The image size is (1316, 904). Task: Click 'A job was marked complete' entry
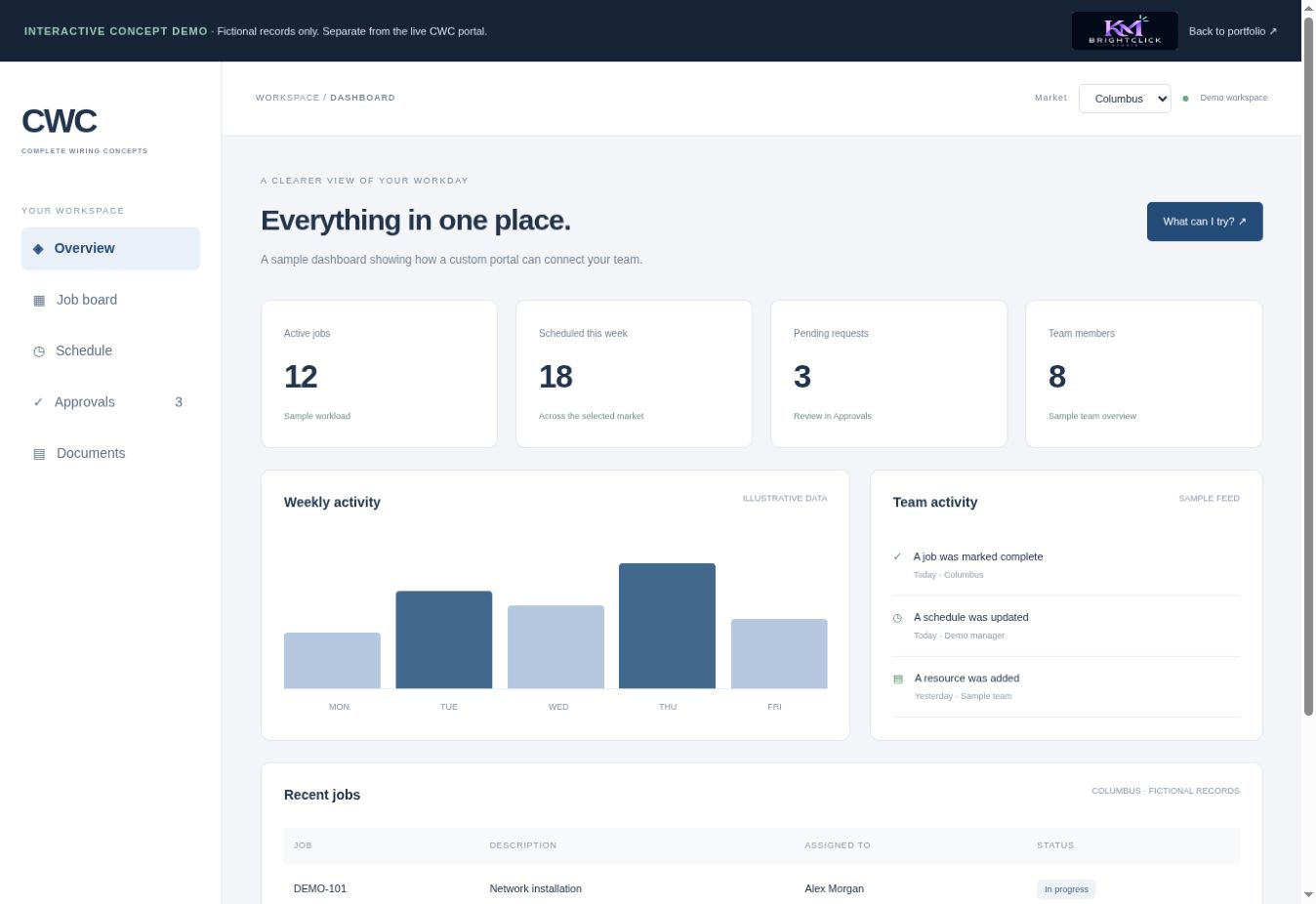pyautogui.click(x=1066, y=565)
